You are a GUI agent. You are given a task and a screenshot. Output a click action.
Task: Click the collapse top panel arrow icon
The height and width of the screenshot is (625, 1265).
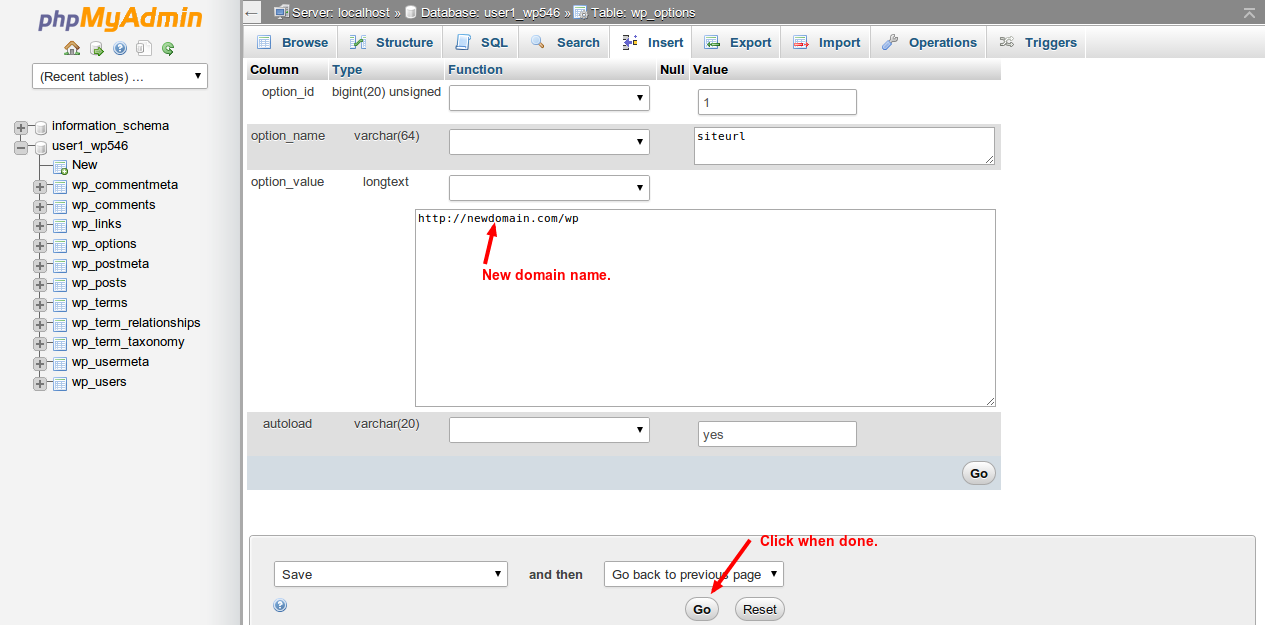[1249, 13]
